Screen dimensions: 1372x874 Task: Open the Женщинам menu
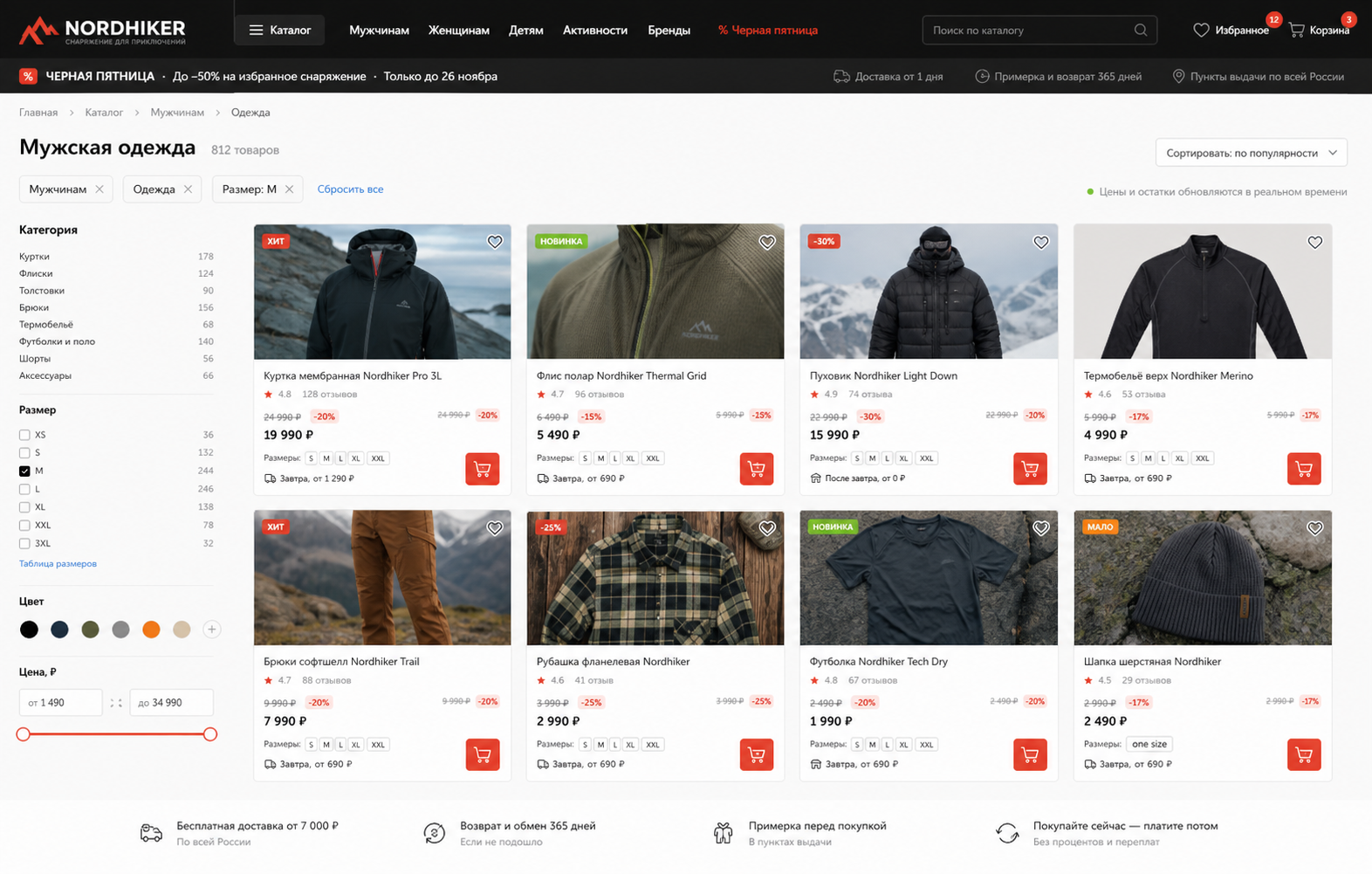click(459, 30)
